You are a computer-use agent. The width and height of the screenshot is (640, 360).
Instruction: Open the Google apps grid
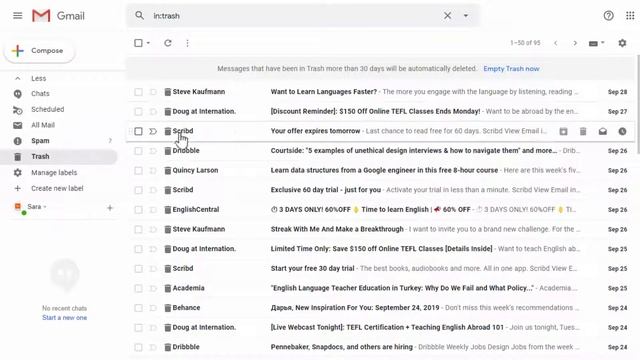630,16
